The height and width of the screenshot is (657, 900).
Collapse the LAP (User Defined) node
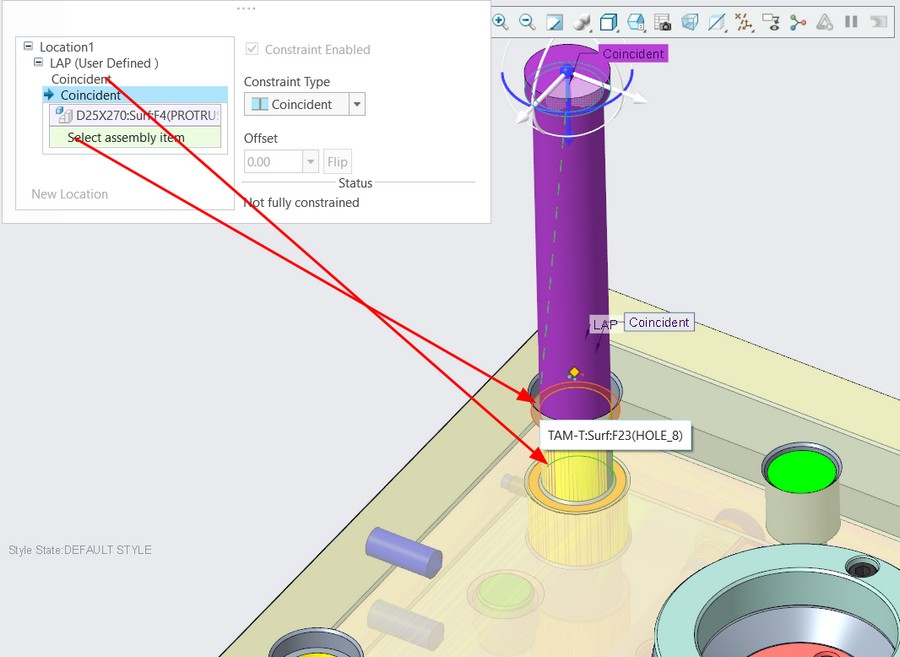[x=38, y=62]
